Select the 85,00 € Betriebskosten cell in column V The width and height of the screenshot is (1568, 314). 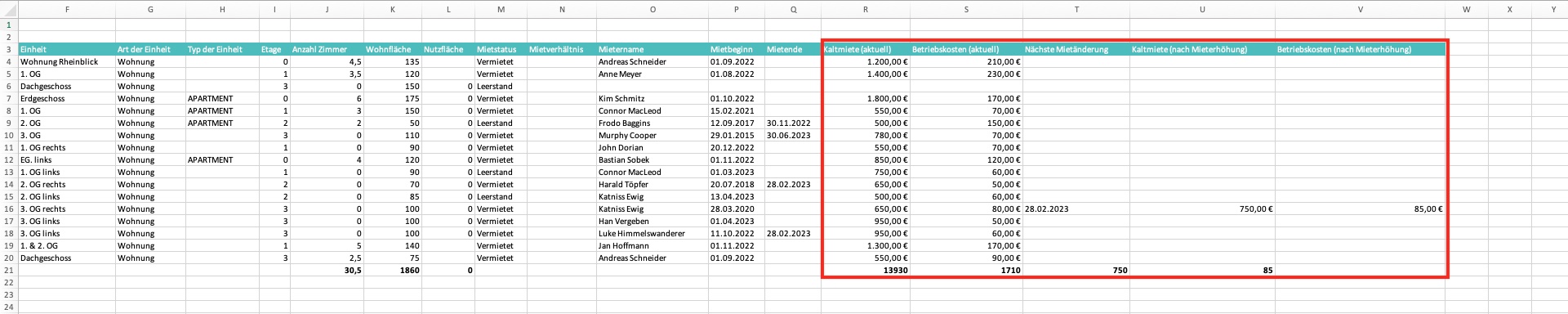pyautogui.click(x=1360, y=209)
